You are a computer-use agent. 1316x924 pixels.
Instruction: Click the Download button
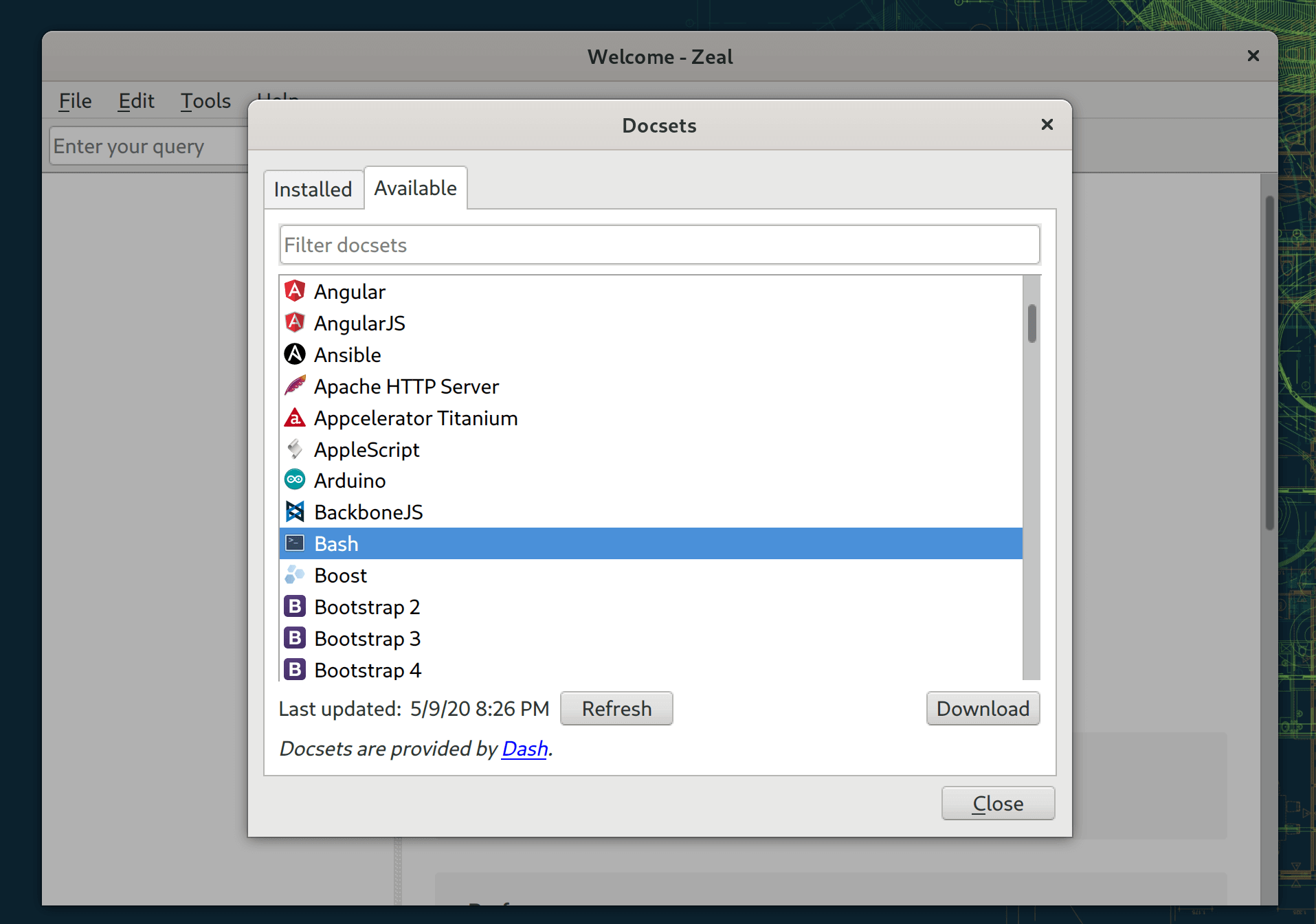[983, 708]
